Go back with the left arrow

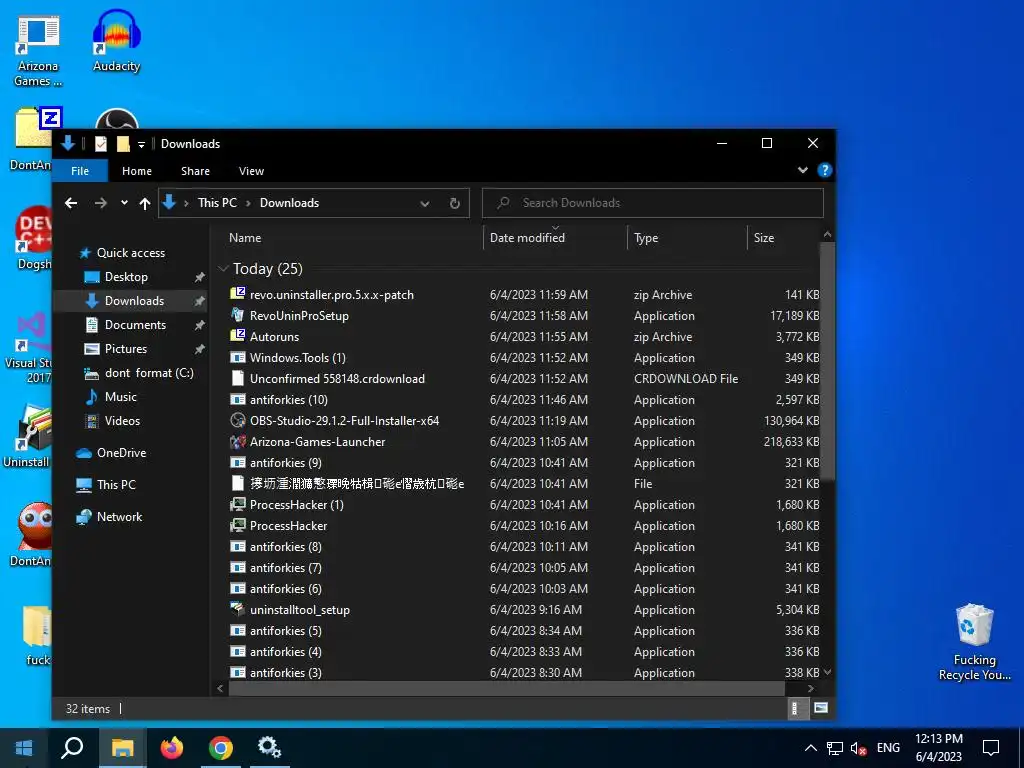pos(71,203)
